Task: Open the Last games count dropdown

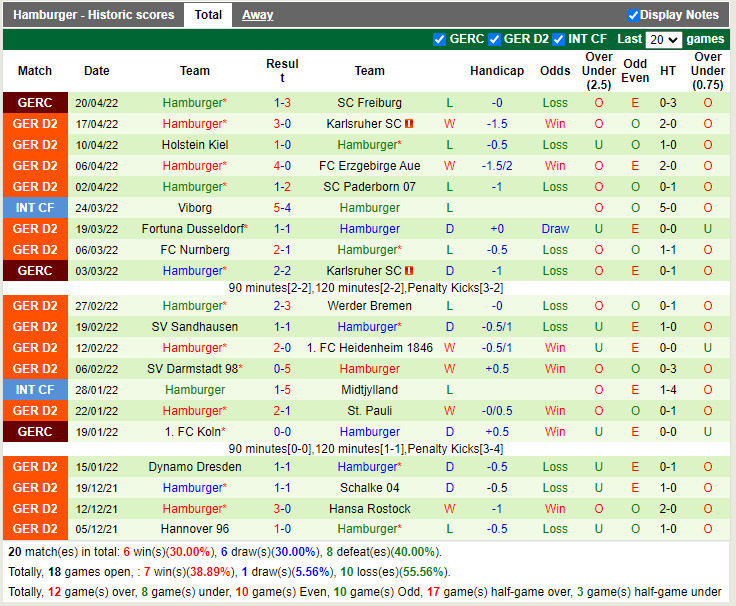Action: coord(663,40)
